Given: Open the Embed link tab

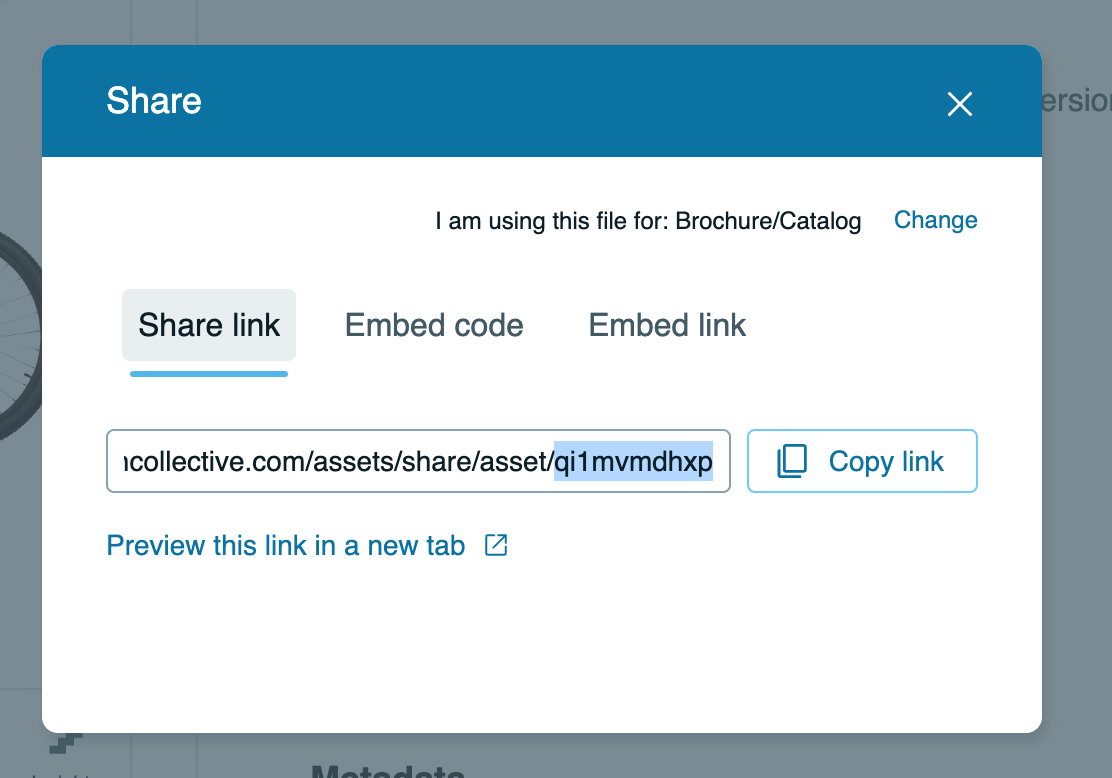Looking at the screenshot, I should coord(667,325).
